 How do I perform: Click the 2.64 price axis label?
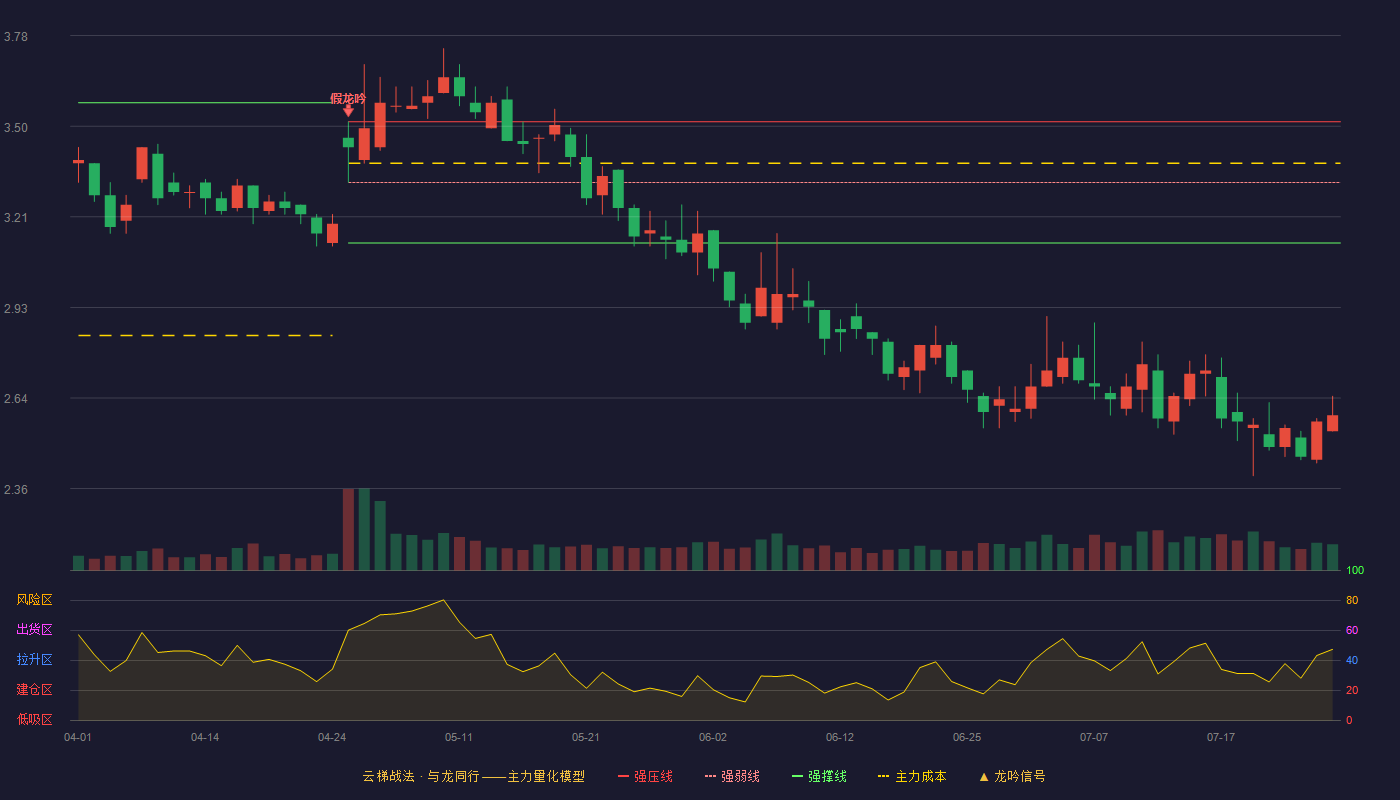pos(16,399)
